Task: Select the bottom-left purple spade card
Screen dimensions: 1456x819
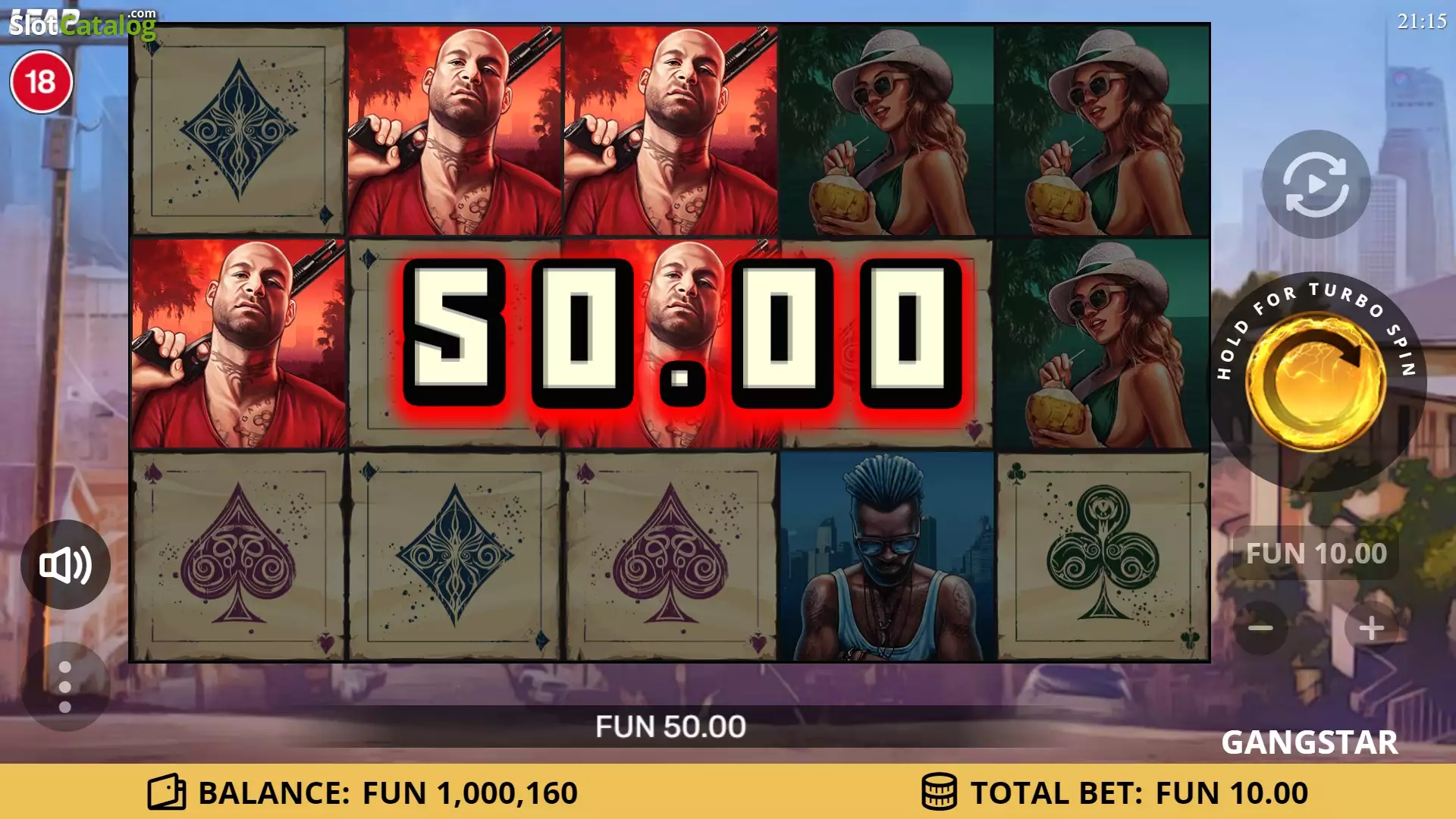Action: pyautogui.click(x=238, y=557)
